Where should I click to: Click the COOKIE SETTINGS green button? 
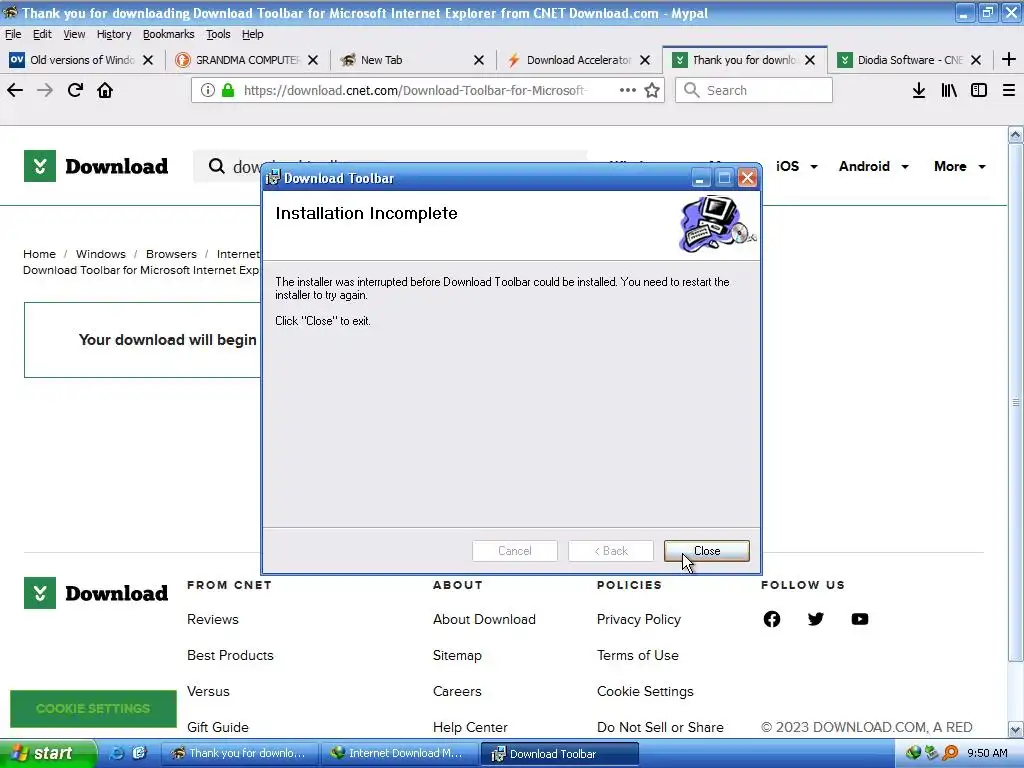pyautogui.click(x=93, y=709)
